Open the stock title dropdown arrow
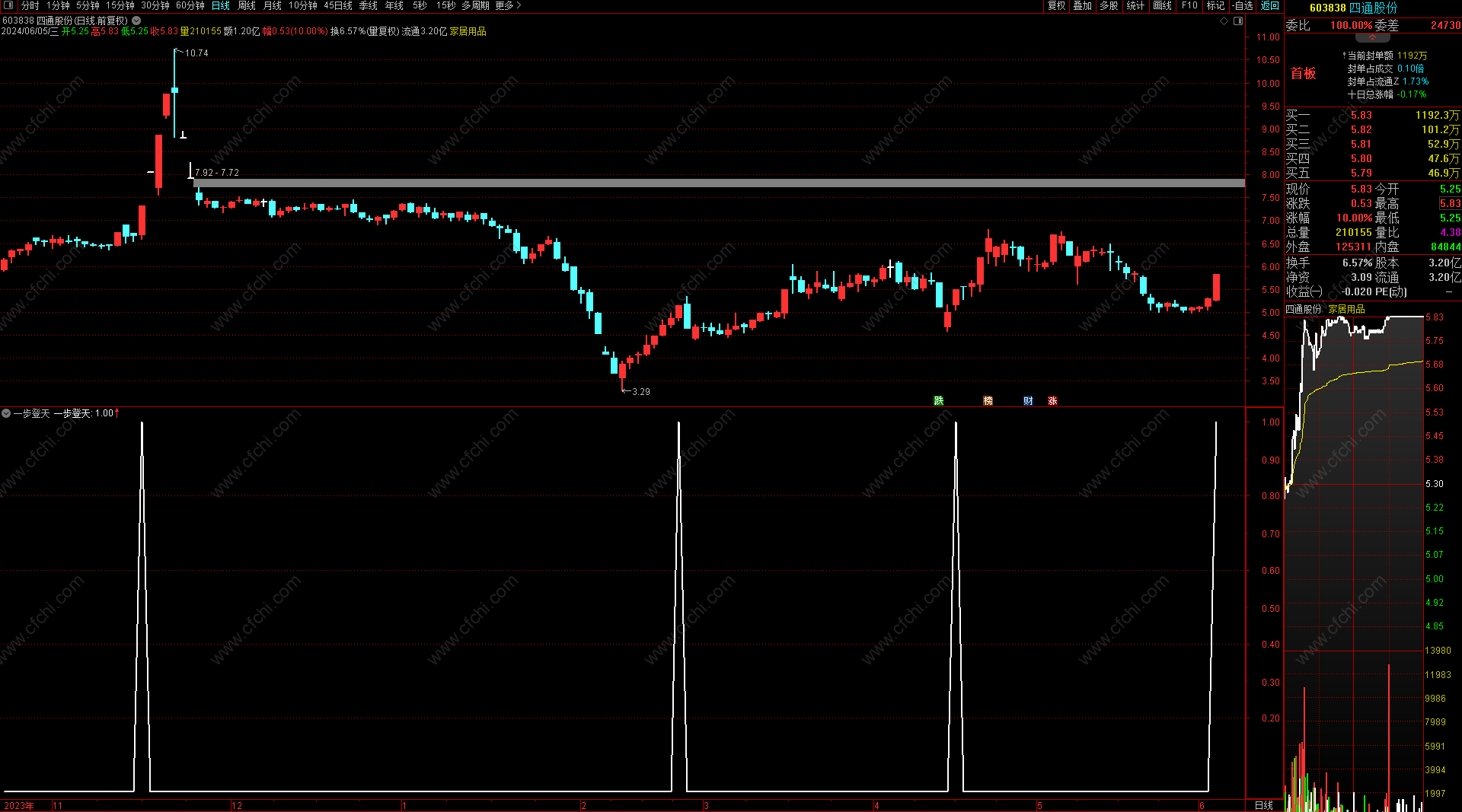Screen dimensions: 1462x812 136,21
